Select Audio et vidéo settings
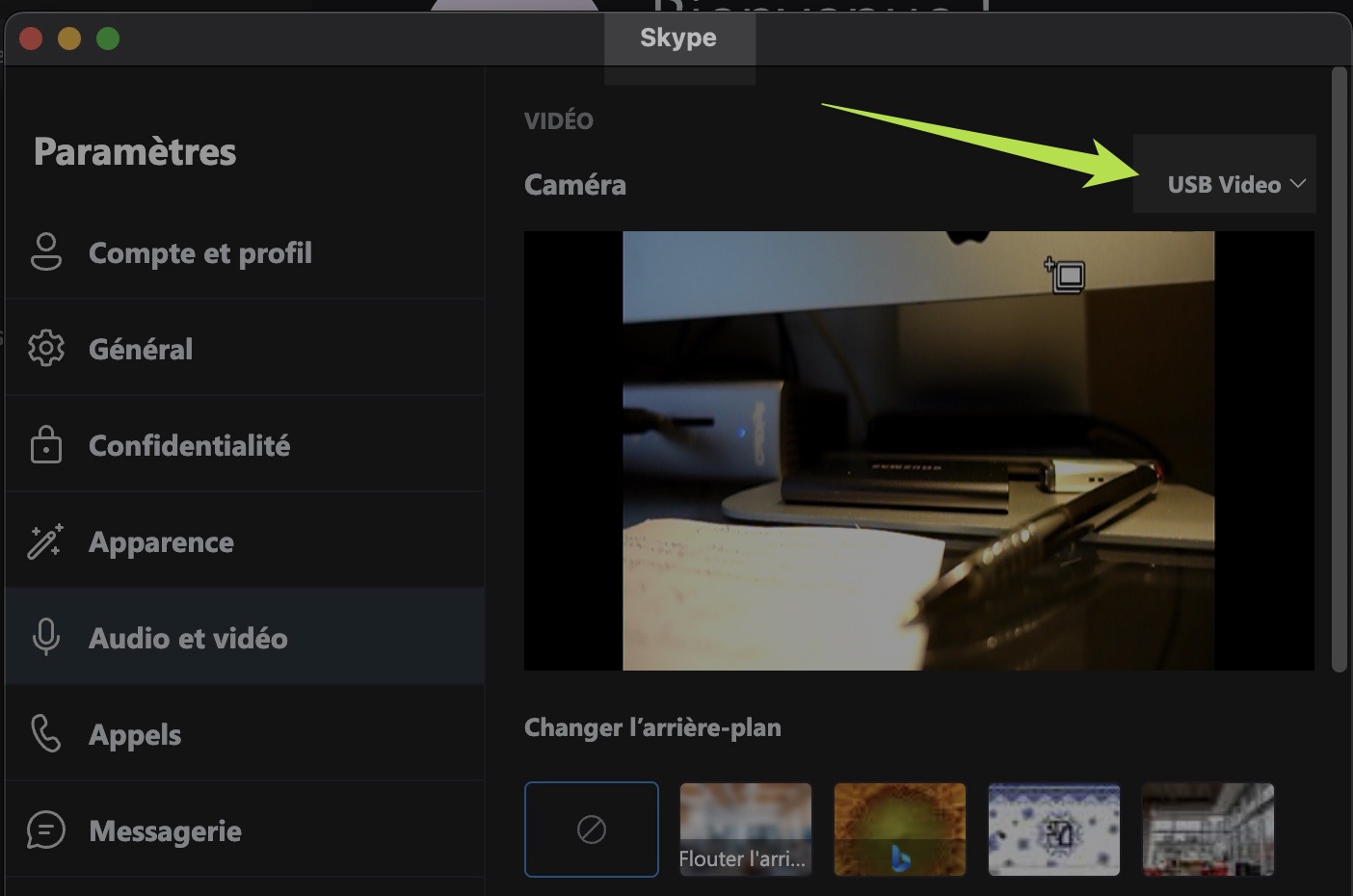The image size is (1353, 896). tap(245, 637)
